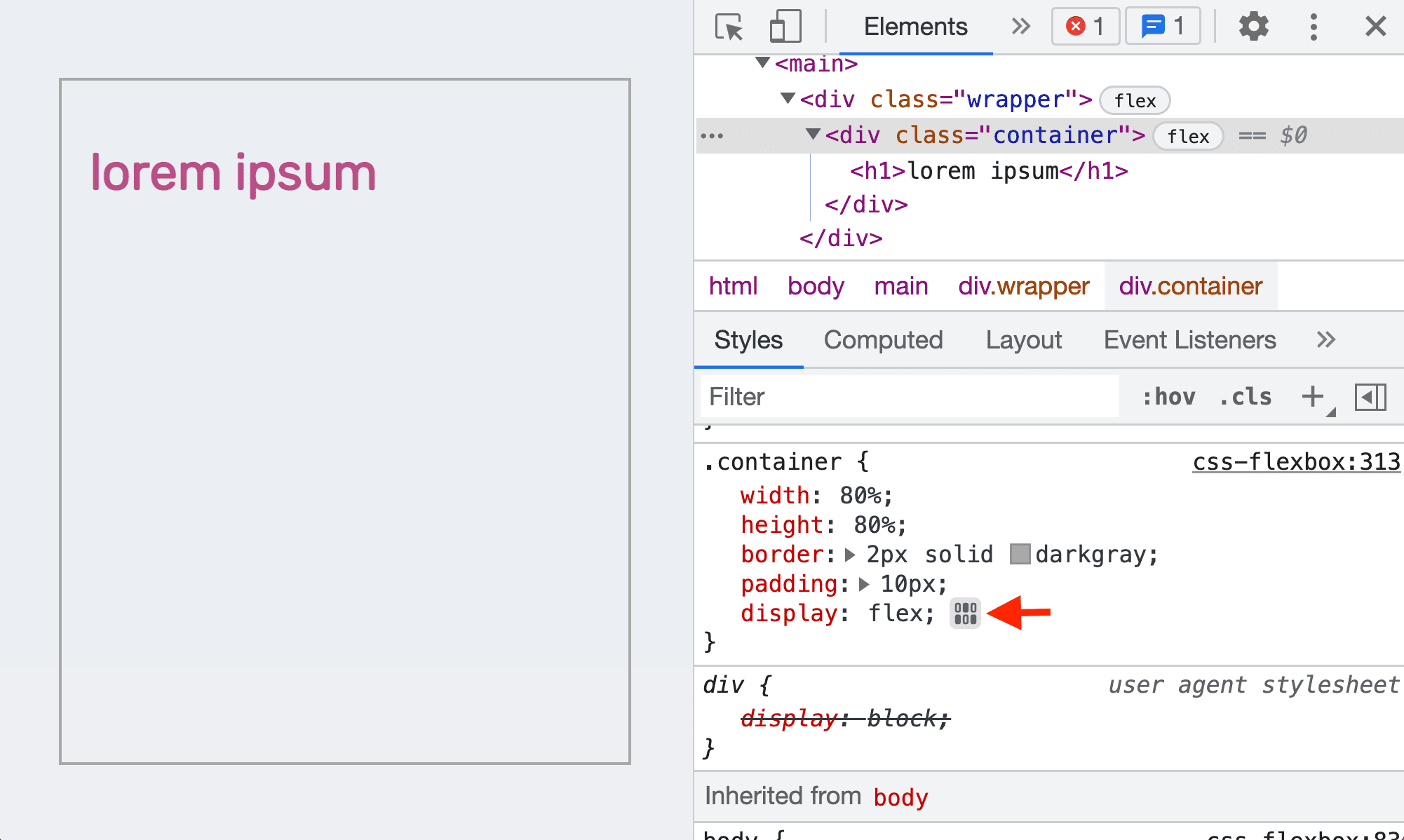1404x840 pixels.
Task: Click the div.container breadcrumb in element path
Action: coord(1191,285)
